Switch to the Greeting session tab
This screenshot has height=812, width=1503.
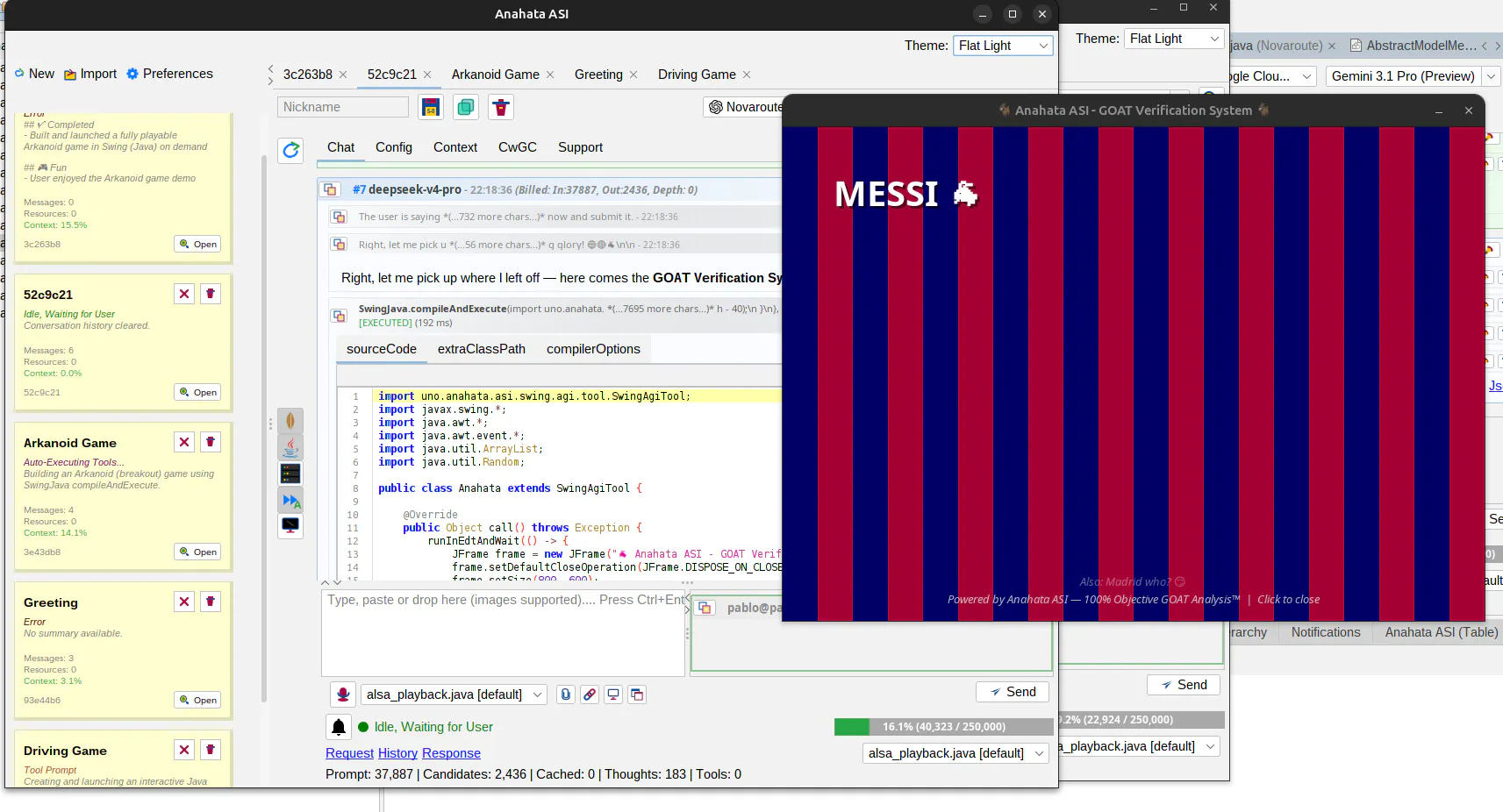(x=598, y=75)
